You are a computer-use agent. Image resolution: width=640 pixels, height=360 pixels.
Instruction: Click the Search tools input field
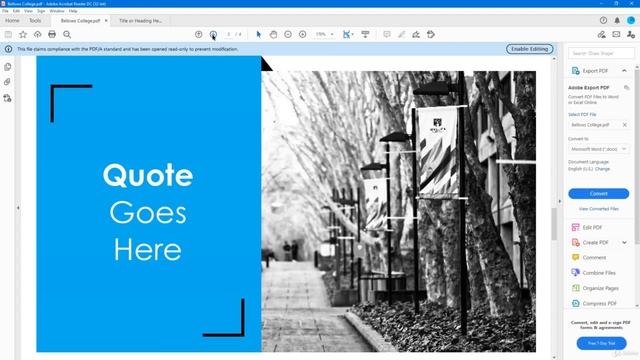pyautogui.click(x=601, y=53)
